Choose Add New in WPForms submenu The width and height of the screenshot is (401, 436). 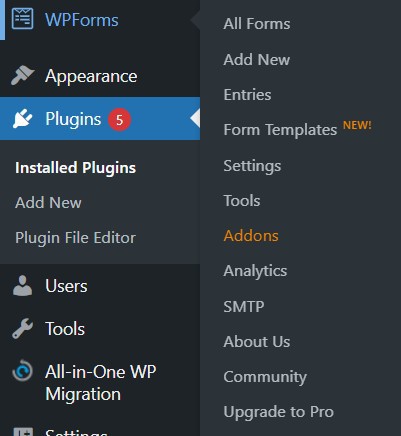[x=257, y=60]
